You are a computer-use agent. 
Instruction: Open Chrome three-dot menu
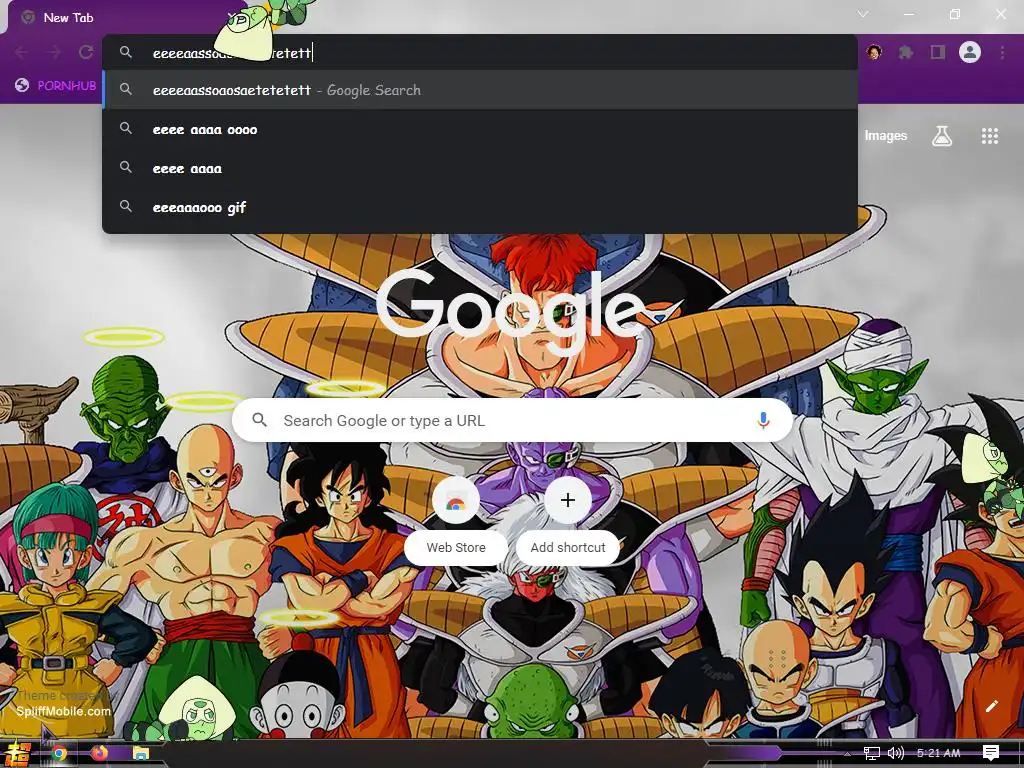[x=1002, y=52]
